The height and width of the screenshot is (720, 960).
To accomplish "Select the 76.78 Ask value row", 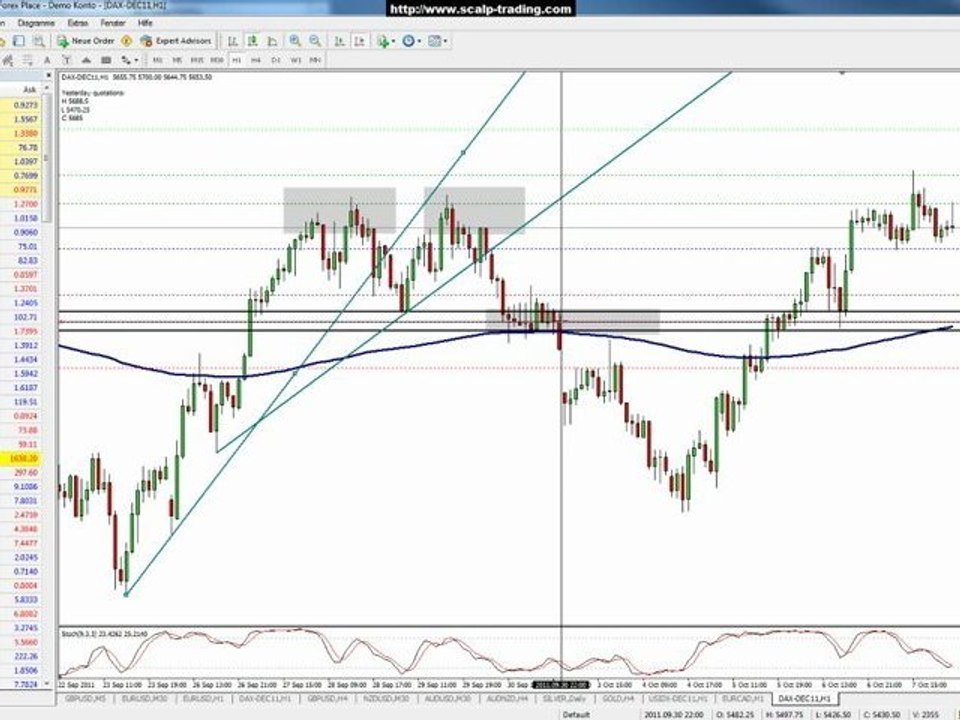I will pos(21,148).
